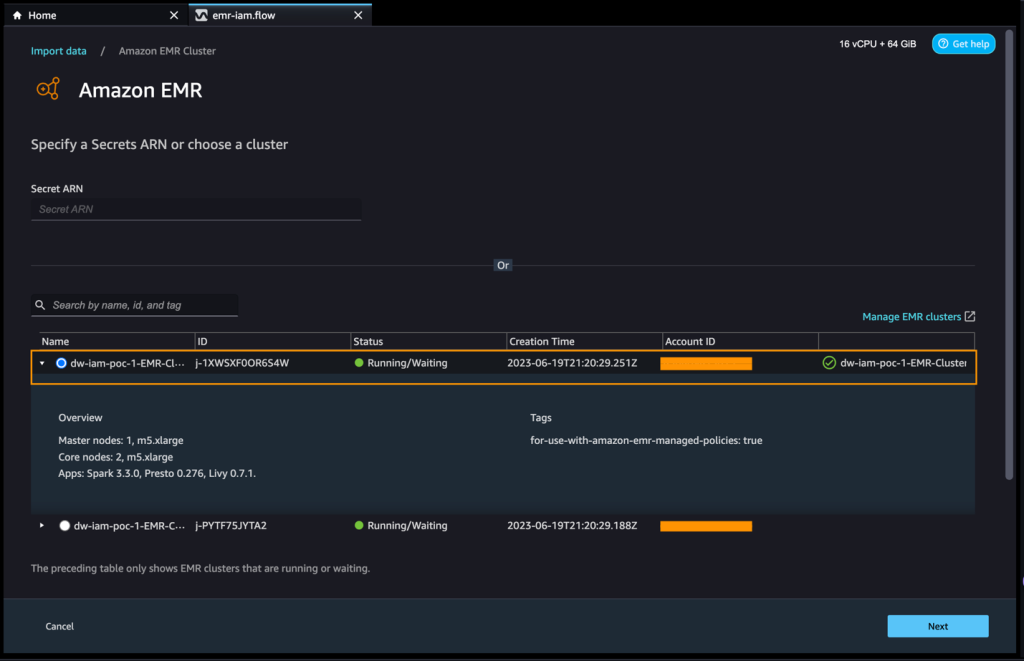
Task: Close the emr-iam.flow tab
Action: point(358,15)
